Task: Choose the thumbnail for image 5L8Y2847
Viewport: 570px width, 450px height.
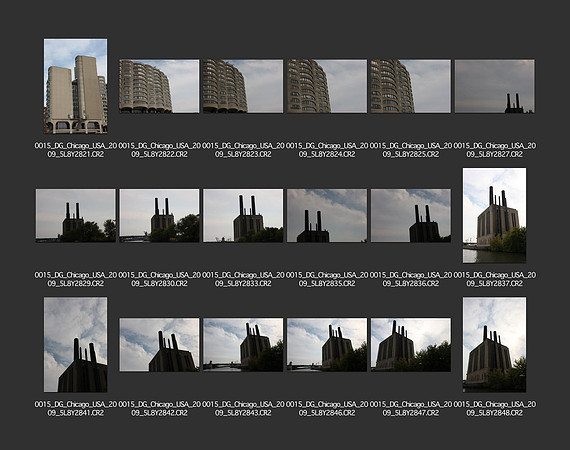Action: [411, 345]
